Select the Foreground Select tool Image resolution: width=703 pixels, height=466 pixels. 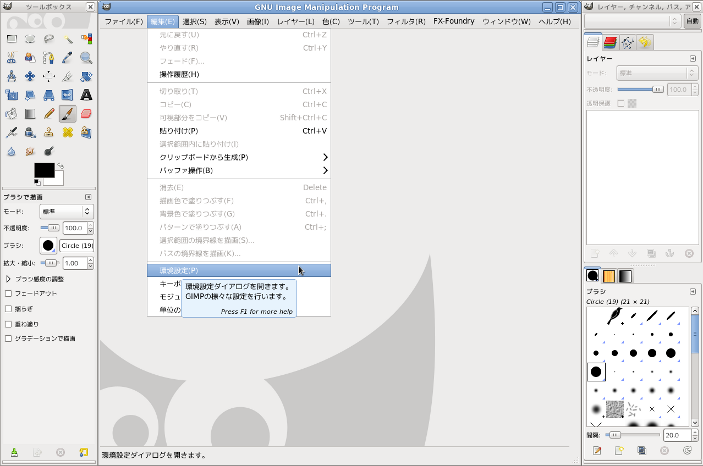[x=30, y=58]
